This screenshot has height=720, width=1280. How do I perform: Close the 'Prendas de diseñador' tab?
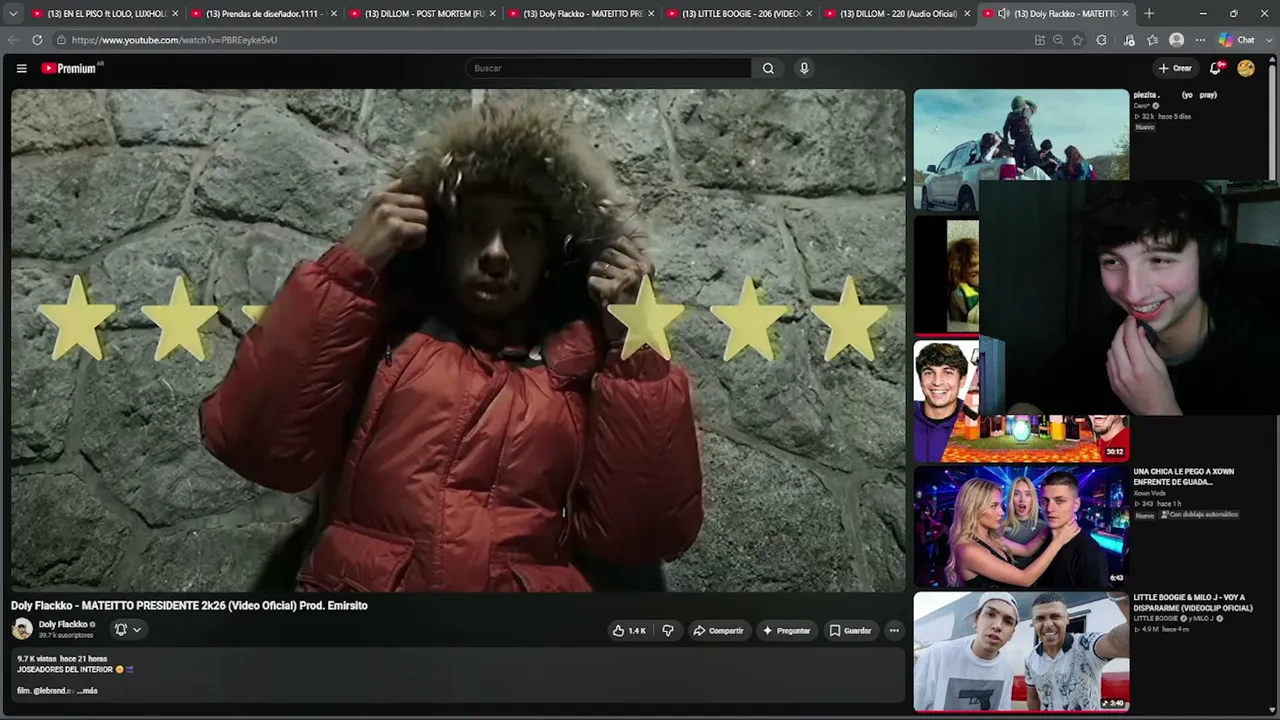[x=334, y=14]
